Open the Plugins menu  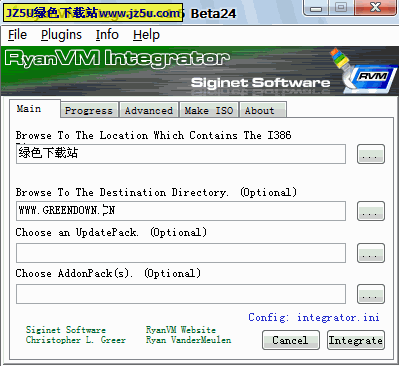[x=61, y=35]
